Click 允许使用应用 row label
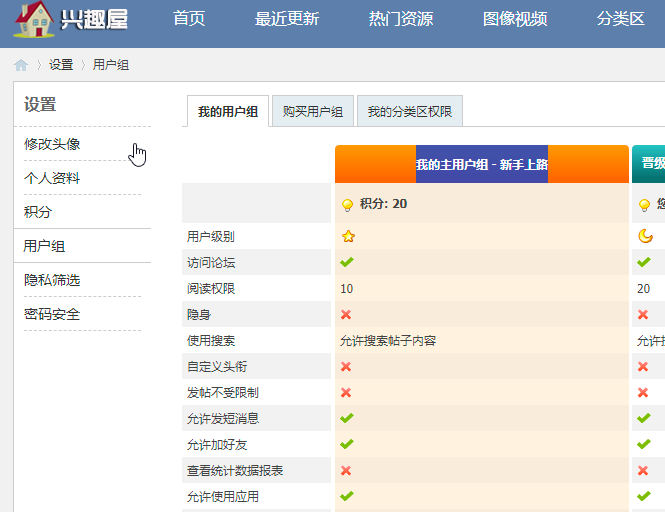Image resolution: width=665 pixels, height=512 pixels. [x=223, y=496]
